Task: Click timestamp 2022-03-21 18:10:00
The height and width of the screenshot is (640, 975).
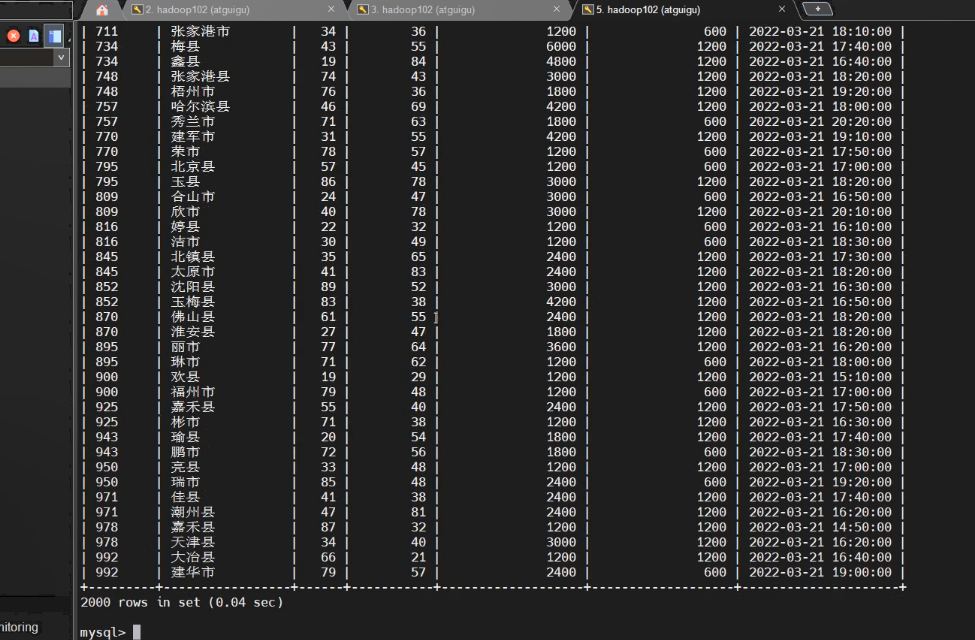Action: point(820,31)
